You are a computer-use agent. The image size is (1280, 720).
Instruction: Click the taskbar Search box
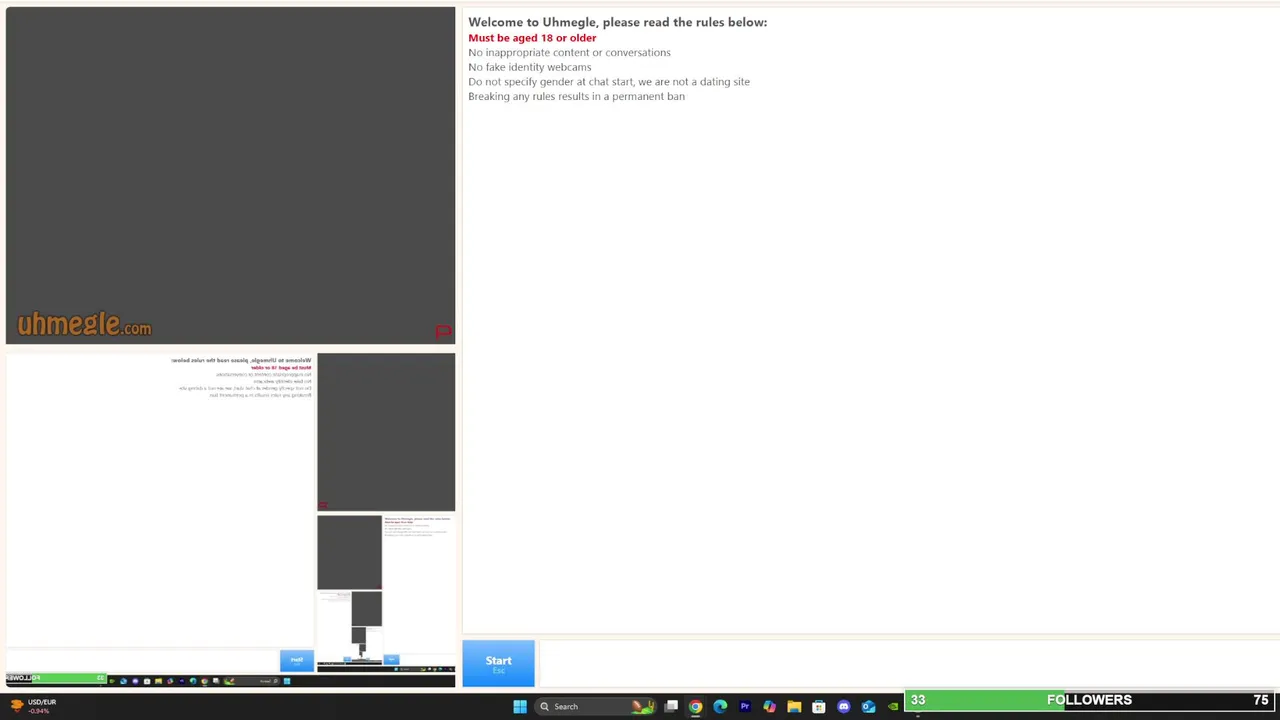(x=594, y=707)
